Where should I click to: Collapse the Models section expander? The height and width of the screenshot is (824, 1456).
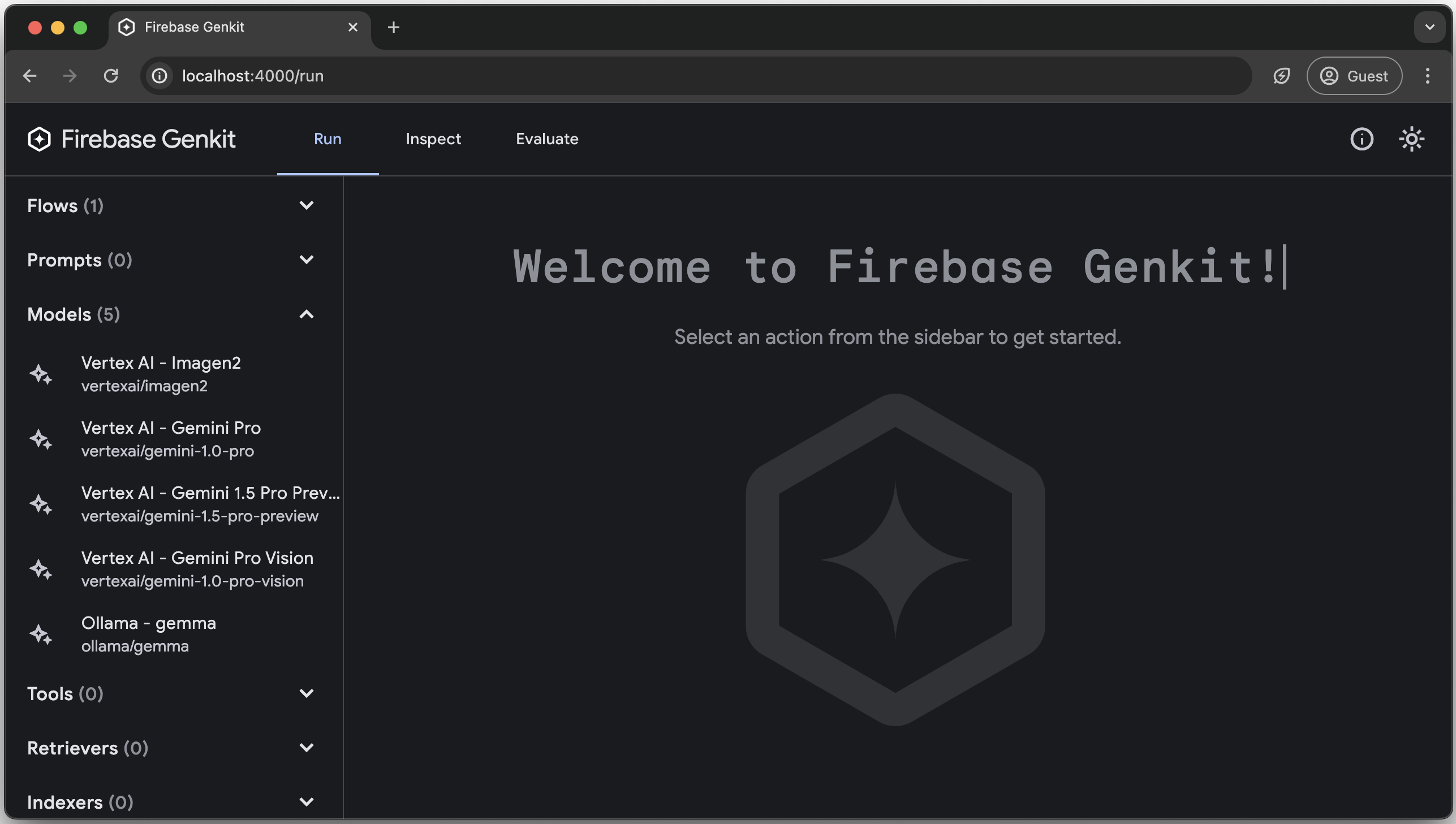(306, 314)
